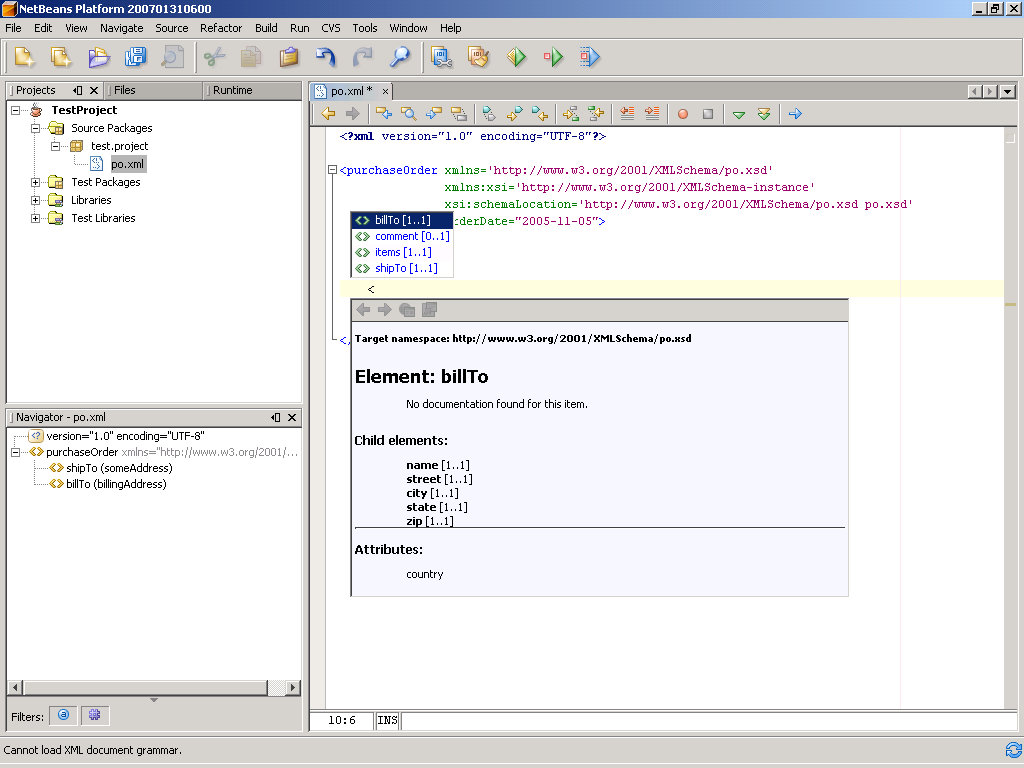Collapse the purchaseOrder node in Navigator
The image size is (1024, 768).
[16, 452]
